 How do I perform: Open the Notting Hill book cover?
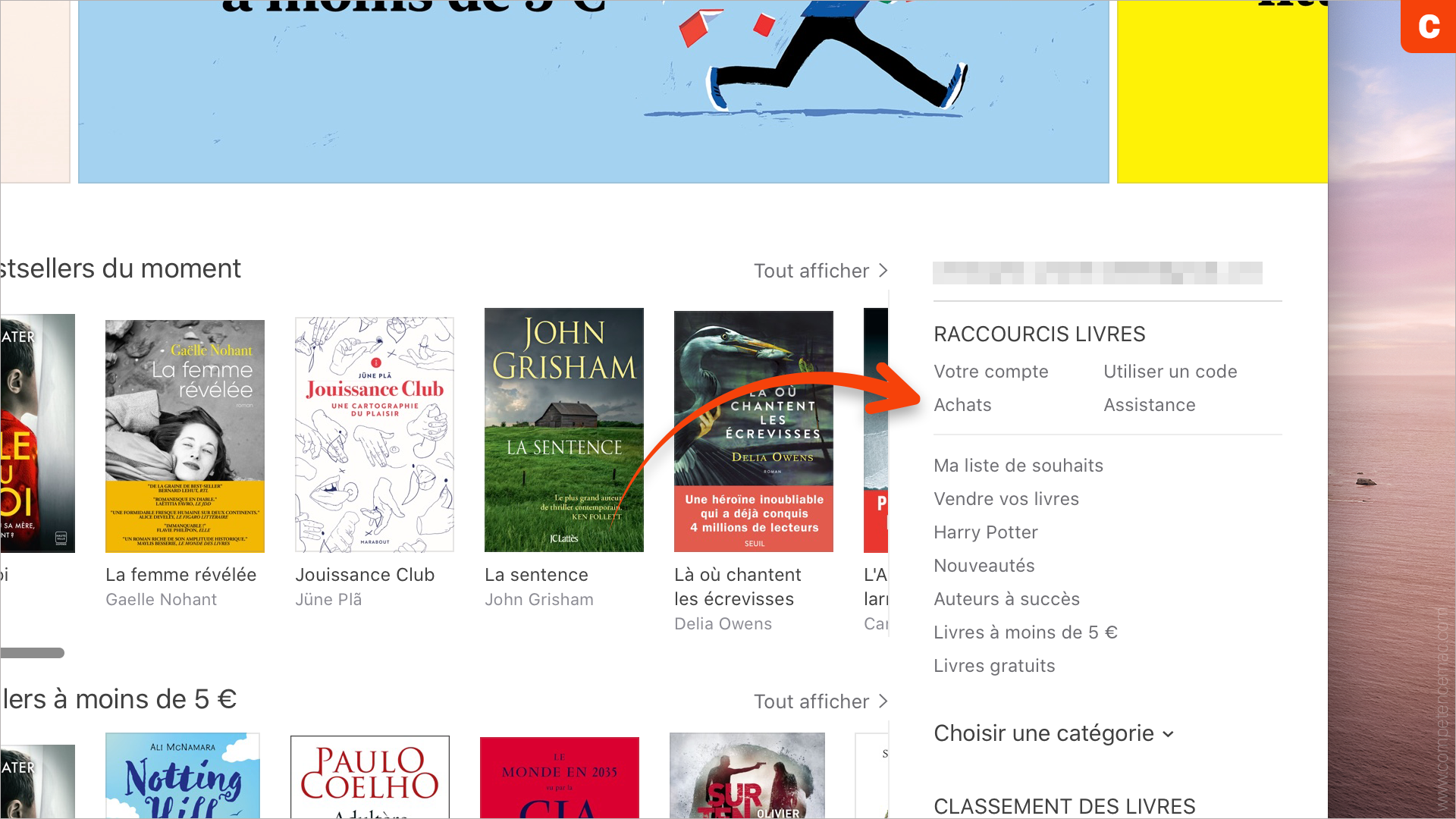coord(183,776)
